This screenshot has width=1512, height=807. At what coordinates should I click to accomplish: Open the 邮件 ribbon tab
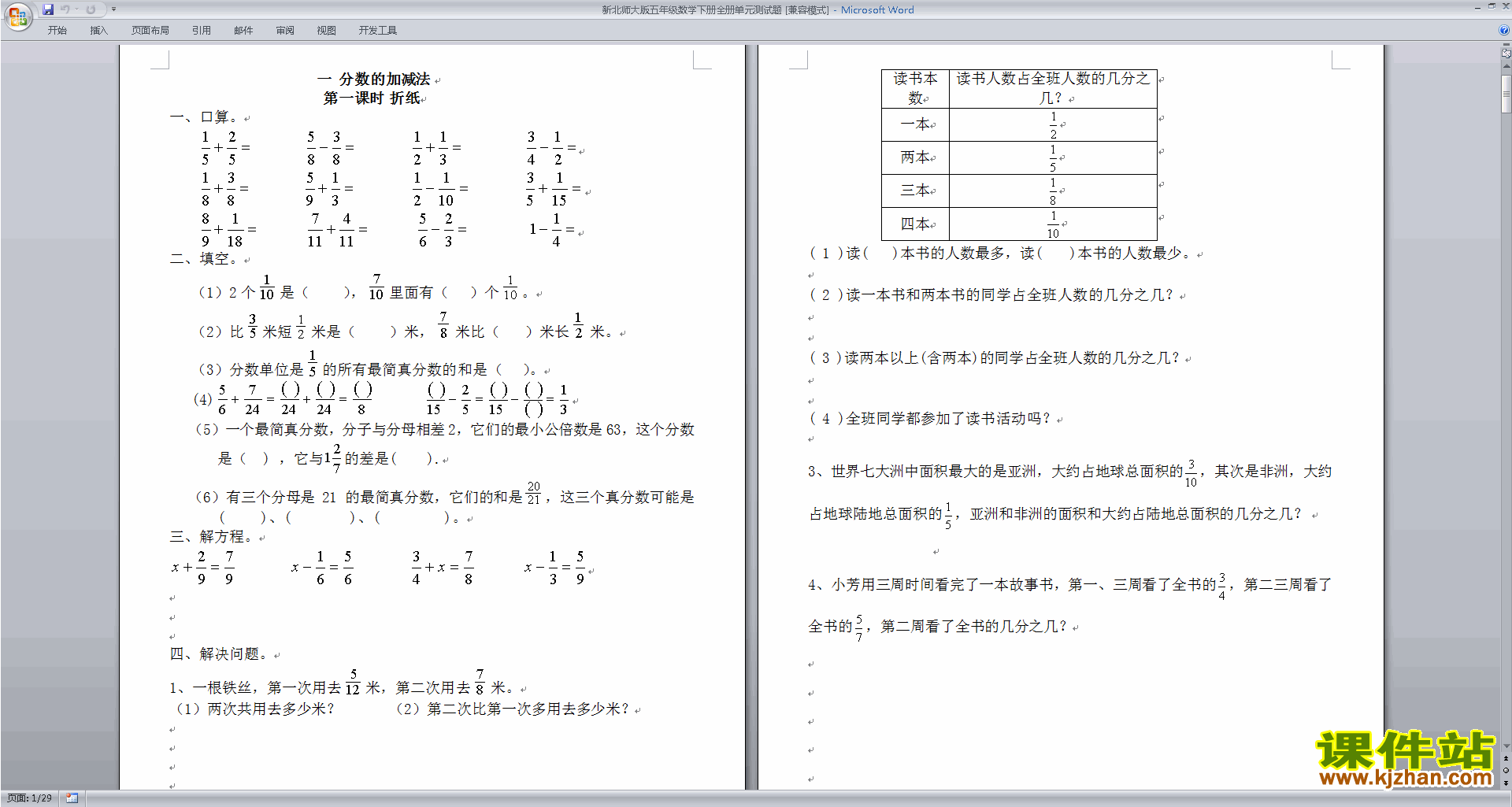click(x=243, y=31)
